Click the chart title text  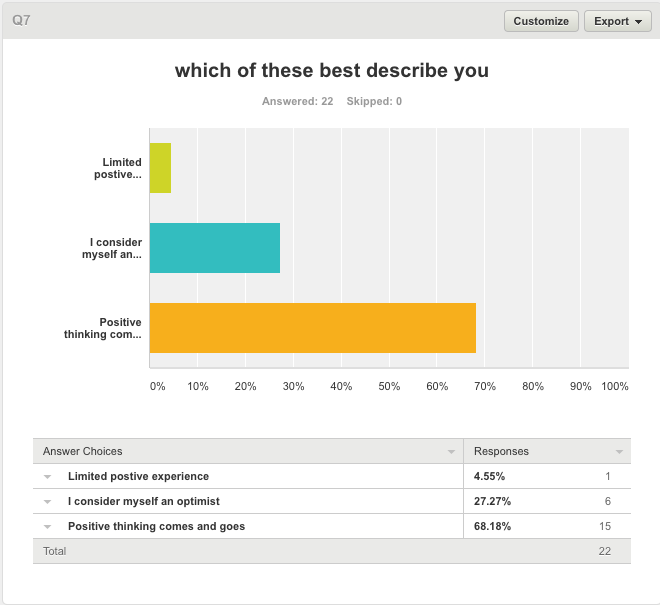(x=331, y=71)
